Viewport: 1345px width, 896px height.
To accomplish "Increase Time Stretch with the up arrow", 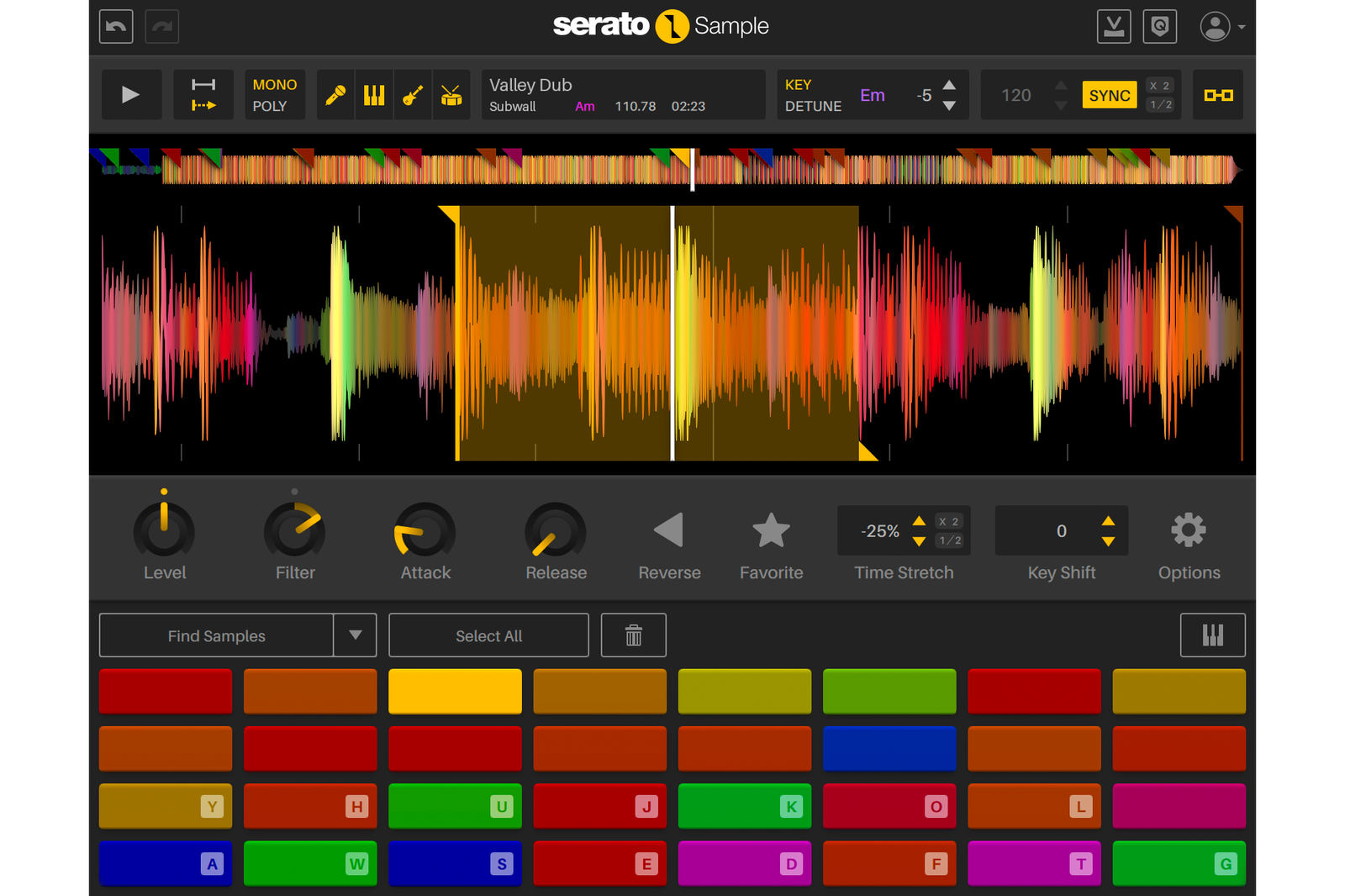I will [919, 521].
